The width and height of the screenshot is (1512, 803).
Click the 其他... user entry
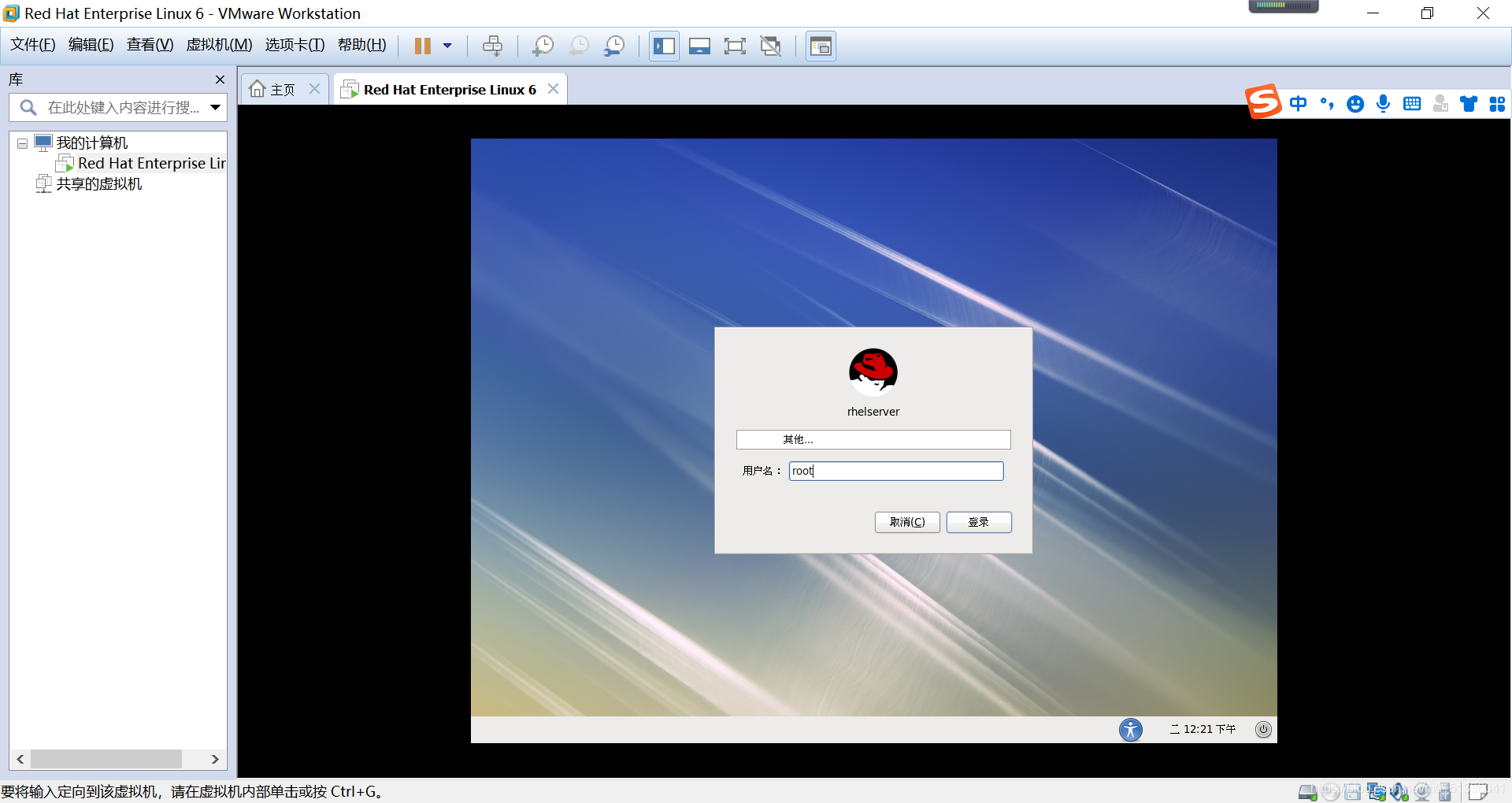(873, 439)
